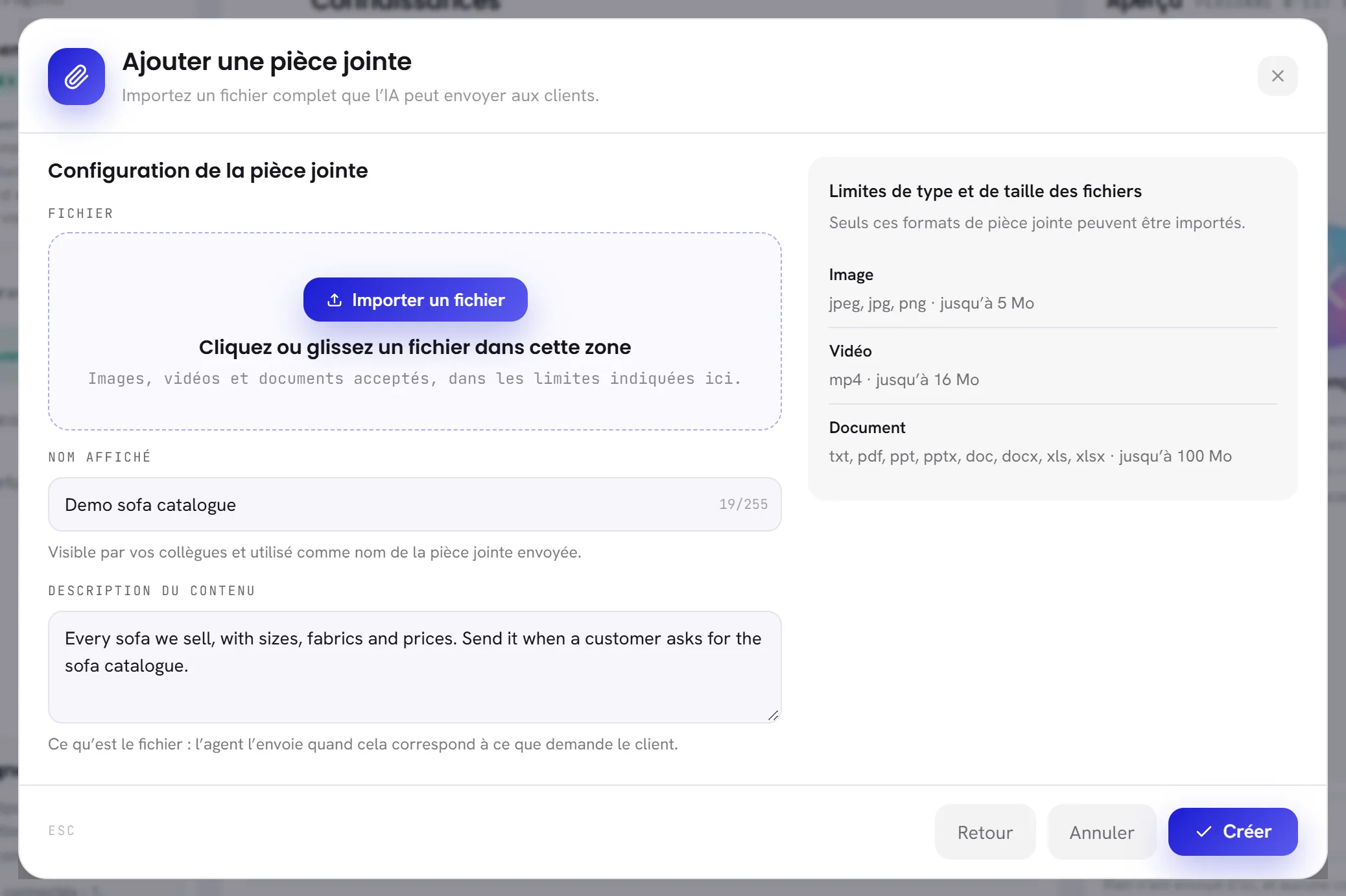
Task: Click the Retour button
Action: click(x=985, y=832)
